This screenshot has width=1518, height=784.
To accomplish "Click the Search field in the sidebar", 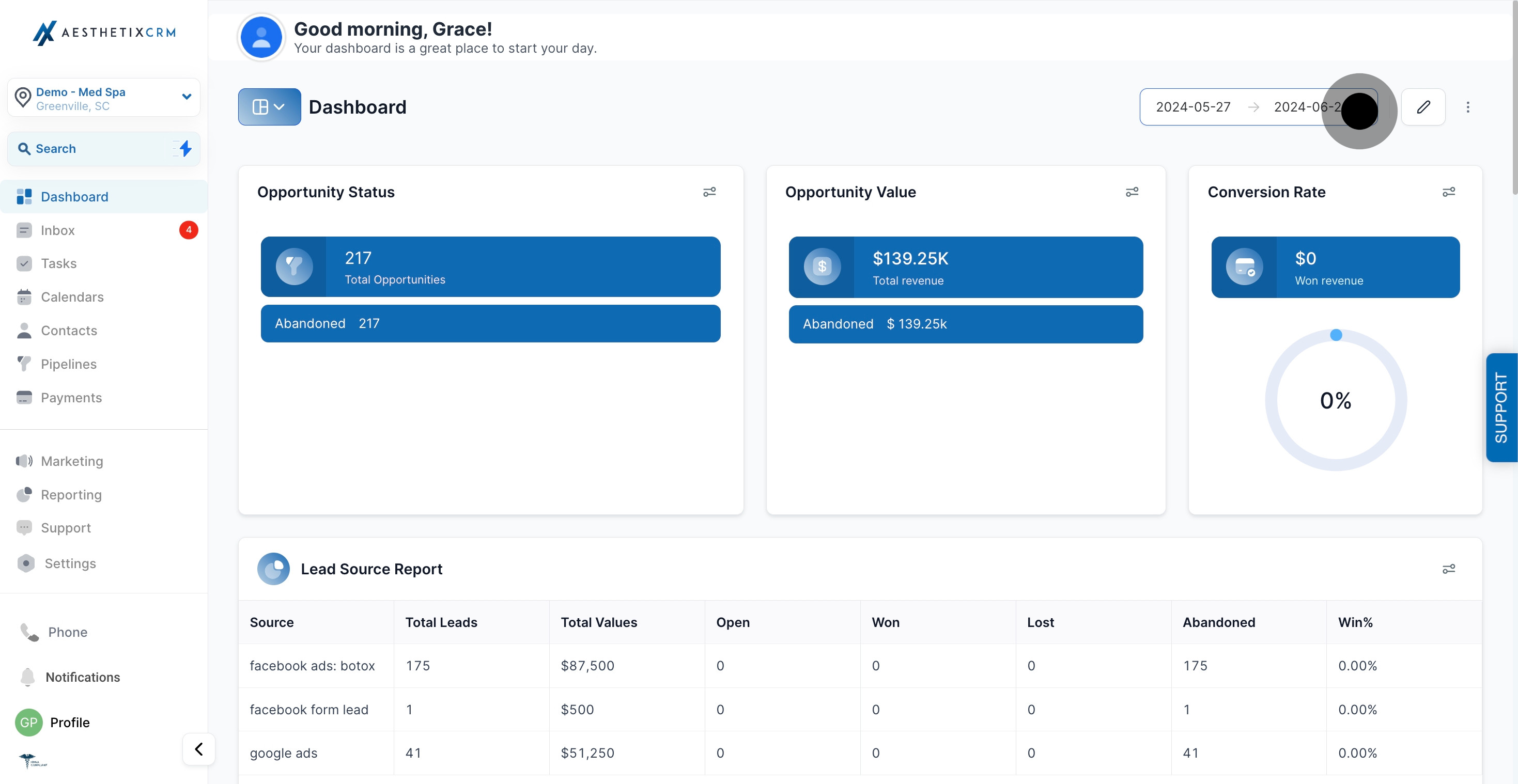I will click(88, 148).
